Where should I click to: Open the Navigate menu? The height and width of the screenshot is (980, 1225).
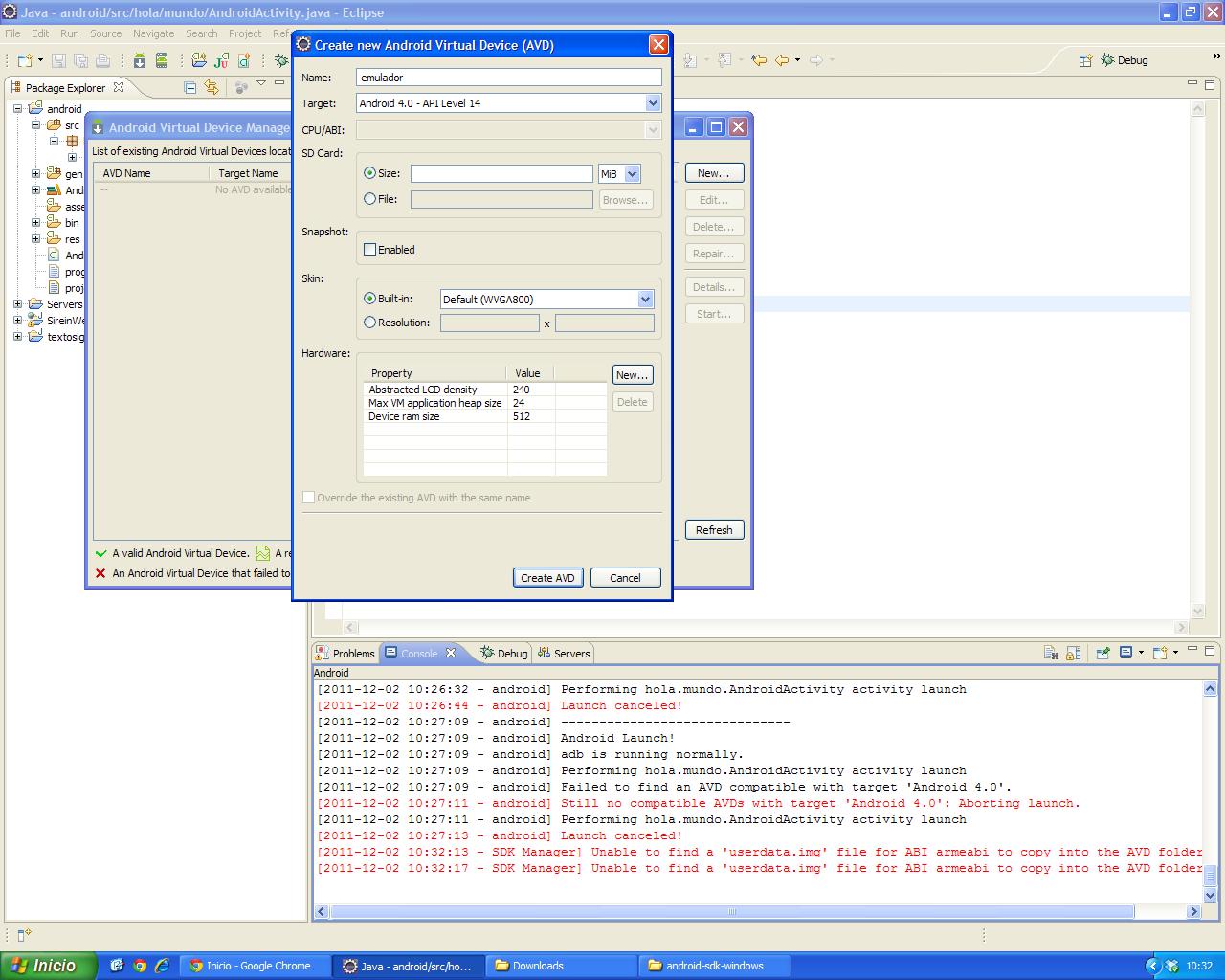click(153, 33)
